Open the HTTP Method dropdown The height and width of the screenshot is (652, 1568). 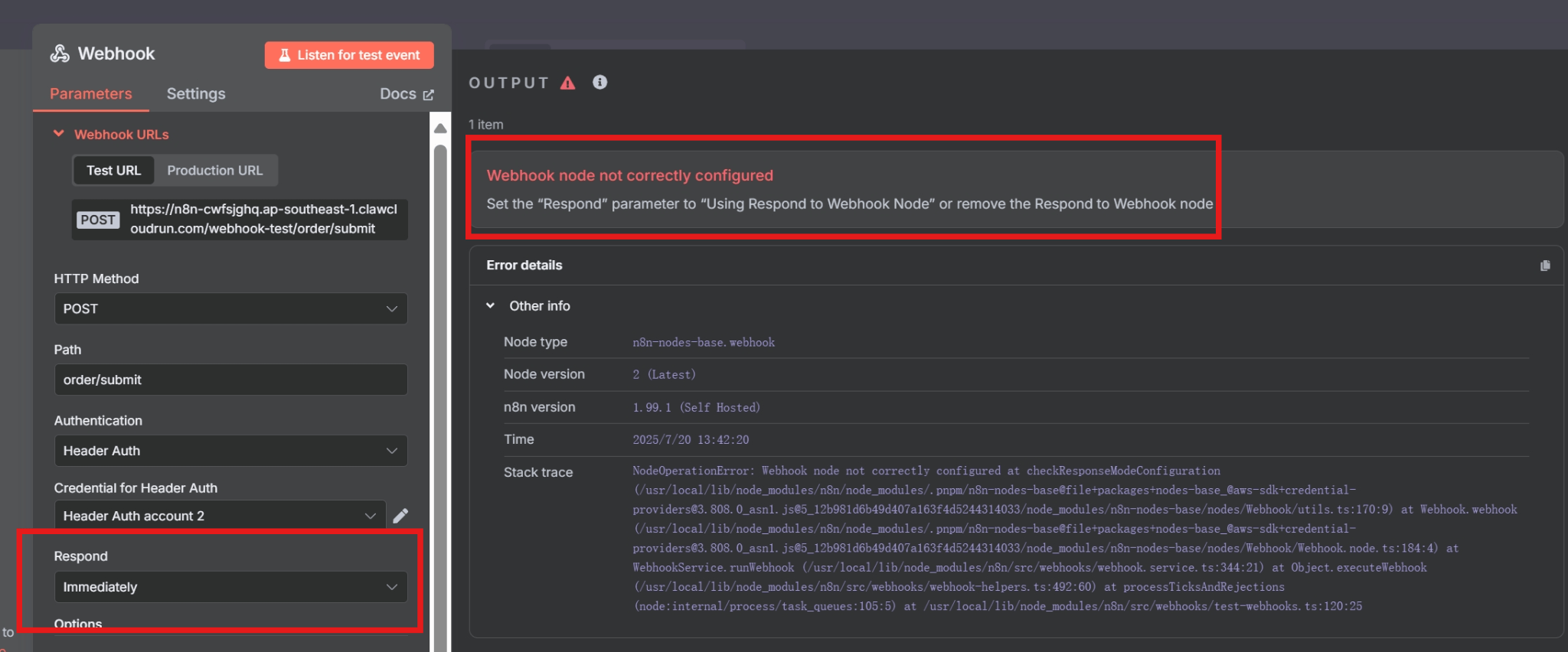pyautogui.click(x=230, y=309)
